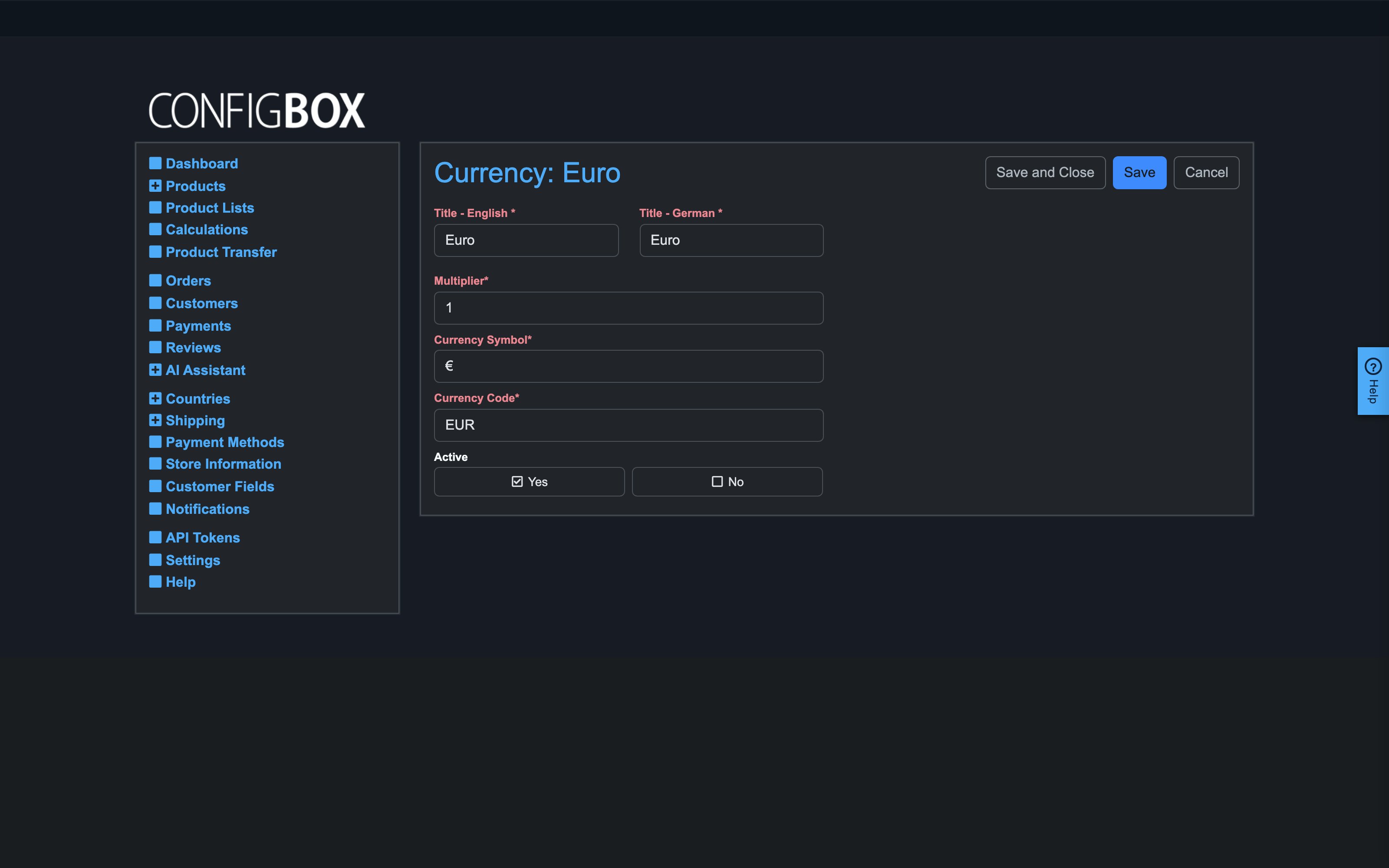
Task: Open the Help link in the sidebar
Action: pyautogui.click(x=181, y=582)
